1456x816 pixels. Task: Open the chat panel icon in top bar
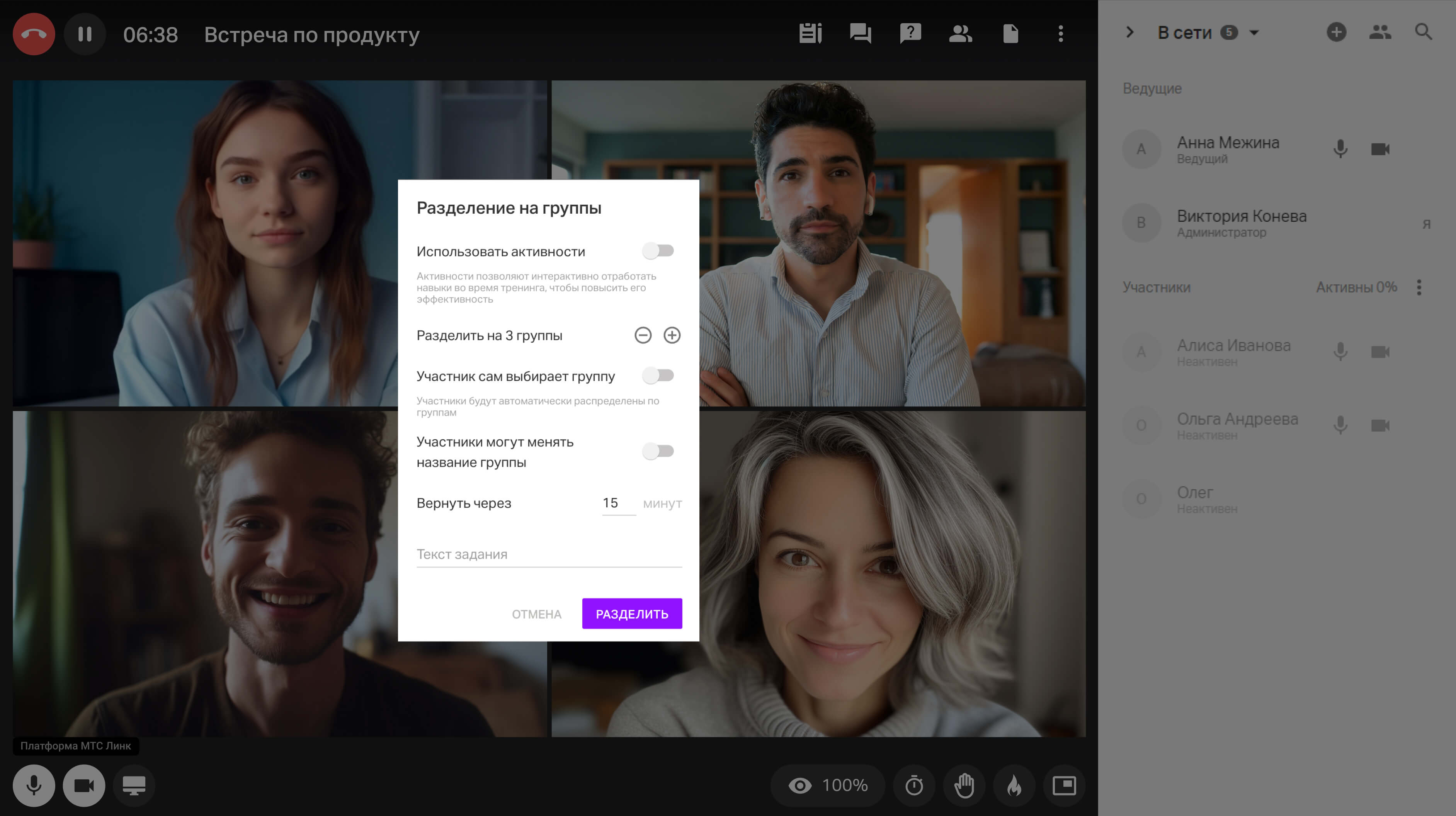[860, 33]
